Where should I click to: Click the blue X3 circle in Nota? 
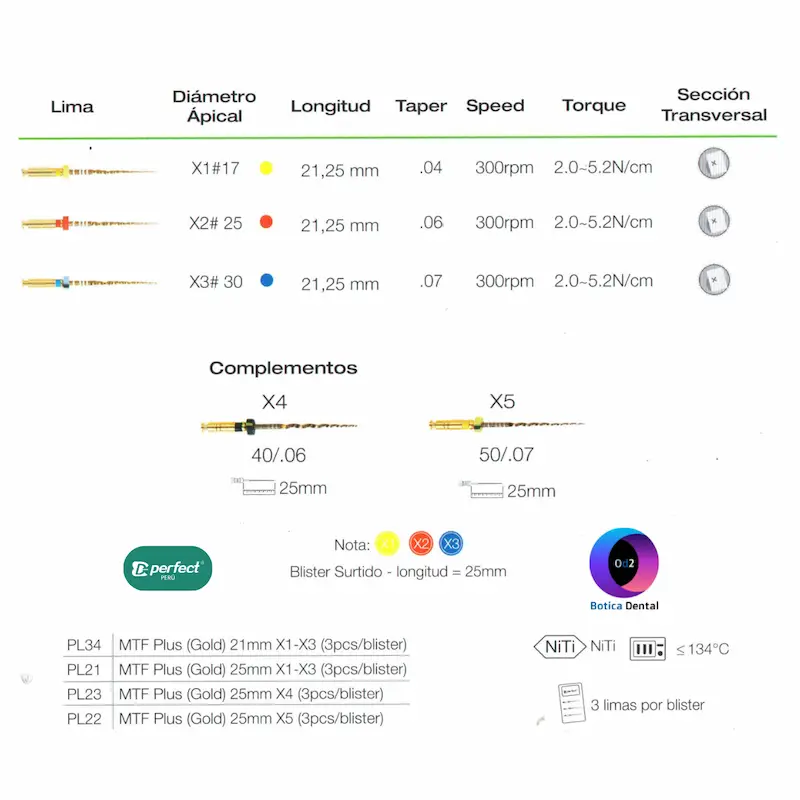pyautogui.click(x=451, y=544)
